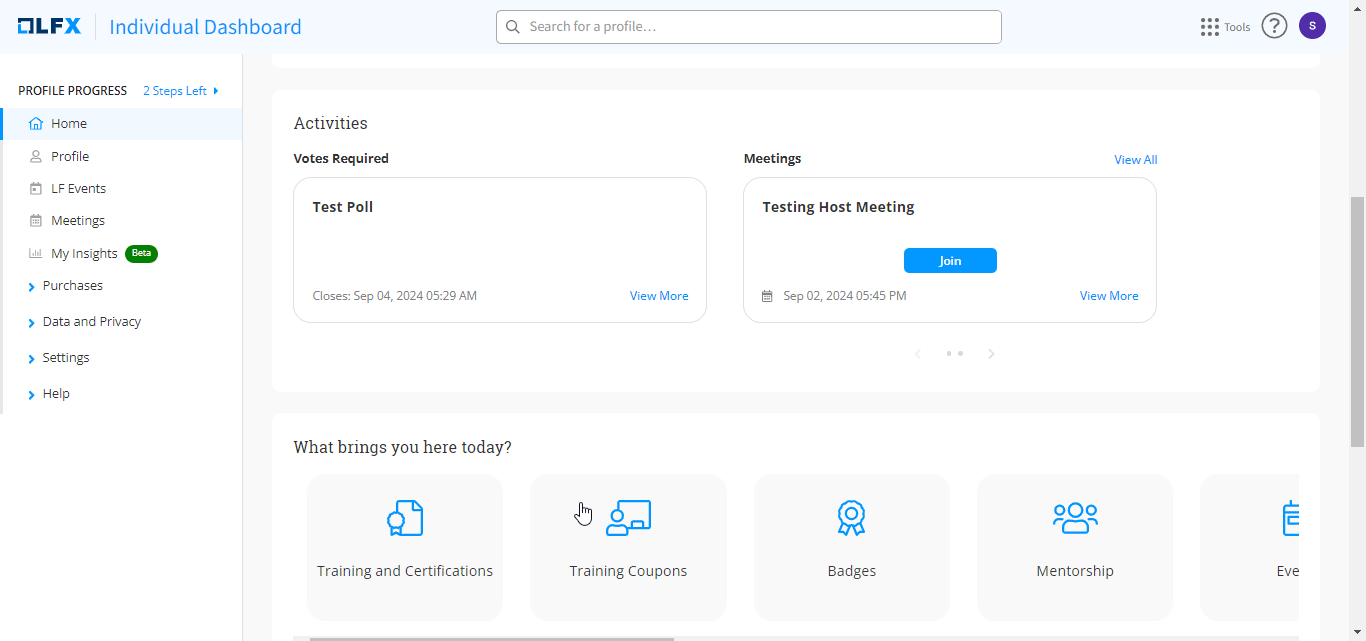1366x641 pixels.
Task: Select the Training Coupons icon
Action: (628, 518)
